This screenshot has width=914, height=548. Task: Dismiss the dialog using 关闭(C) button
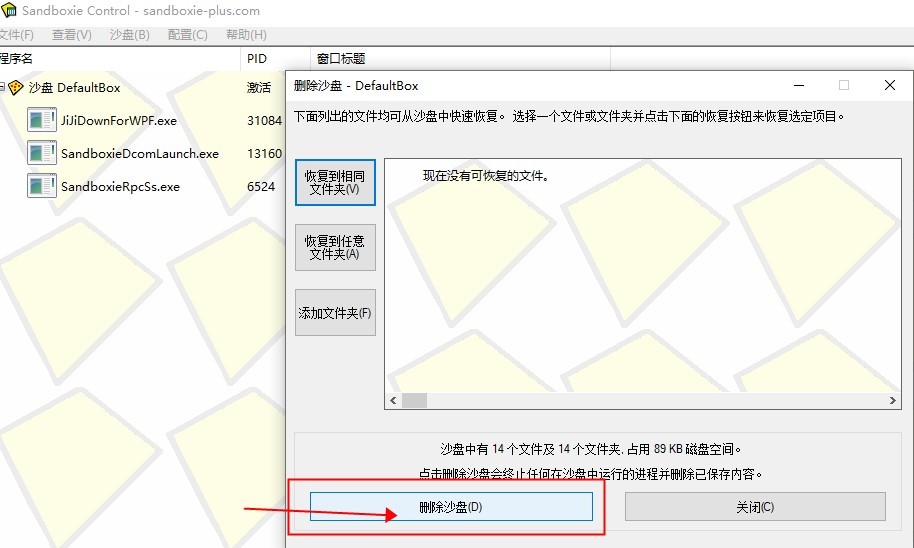click(x=755, y=507)
